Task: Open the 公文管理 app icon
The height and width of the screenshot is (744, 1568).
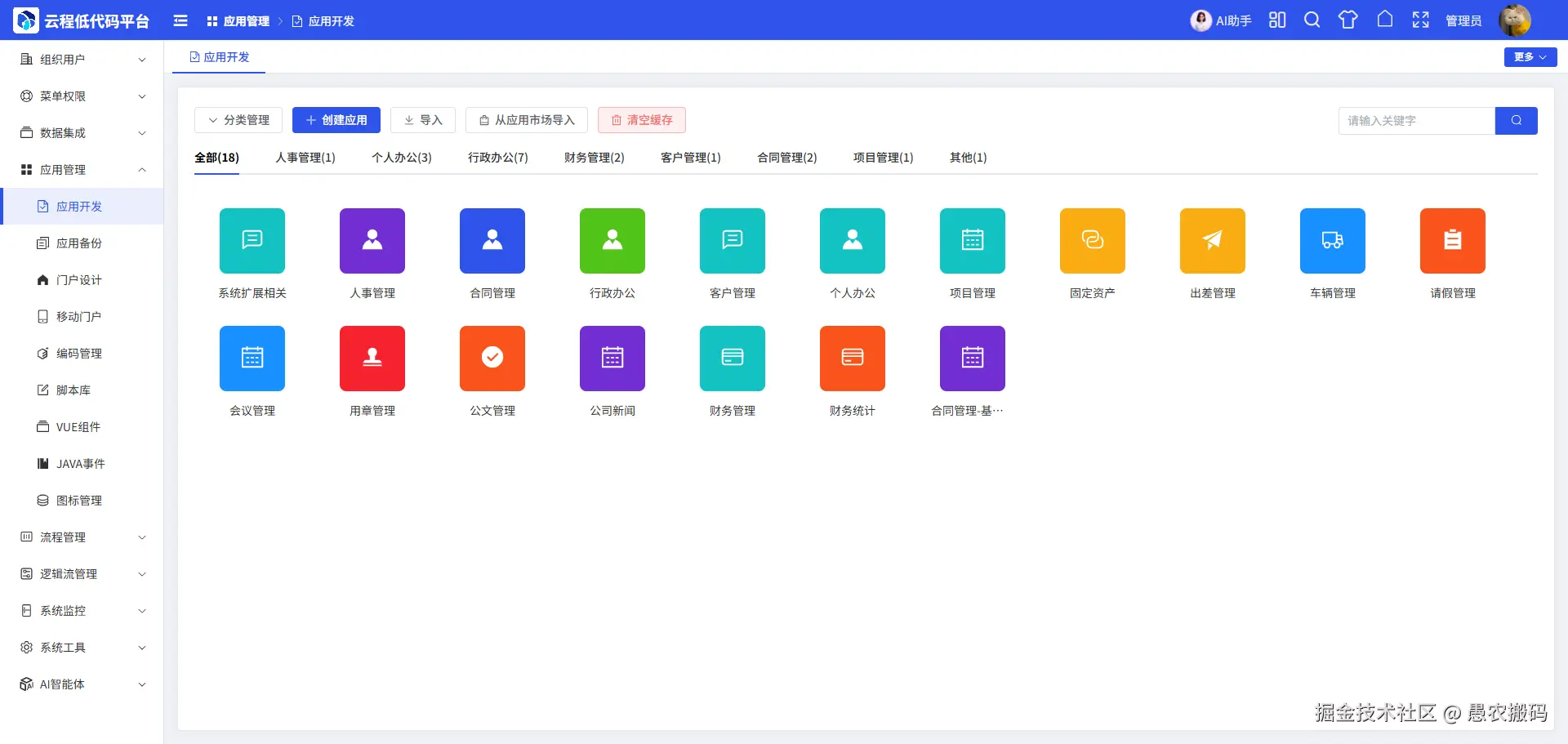Action: 492,359
